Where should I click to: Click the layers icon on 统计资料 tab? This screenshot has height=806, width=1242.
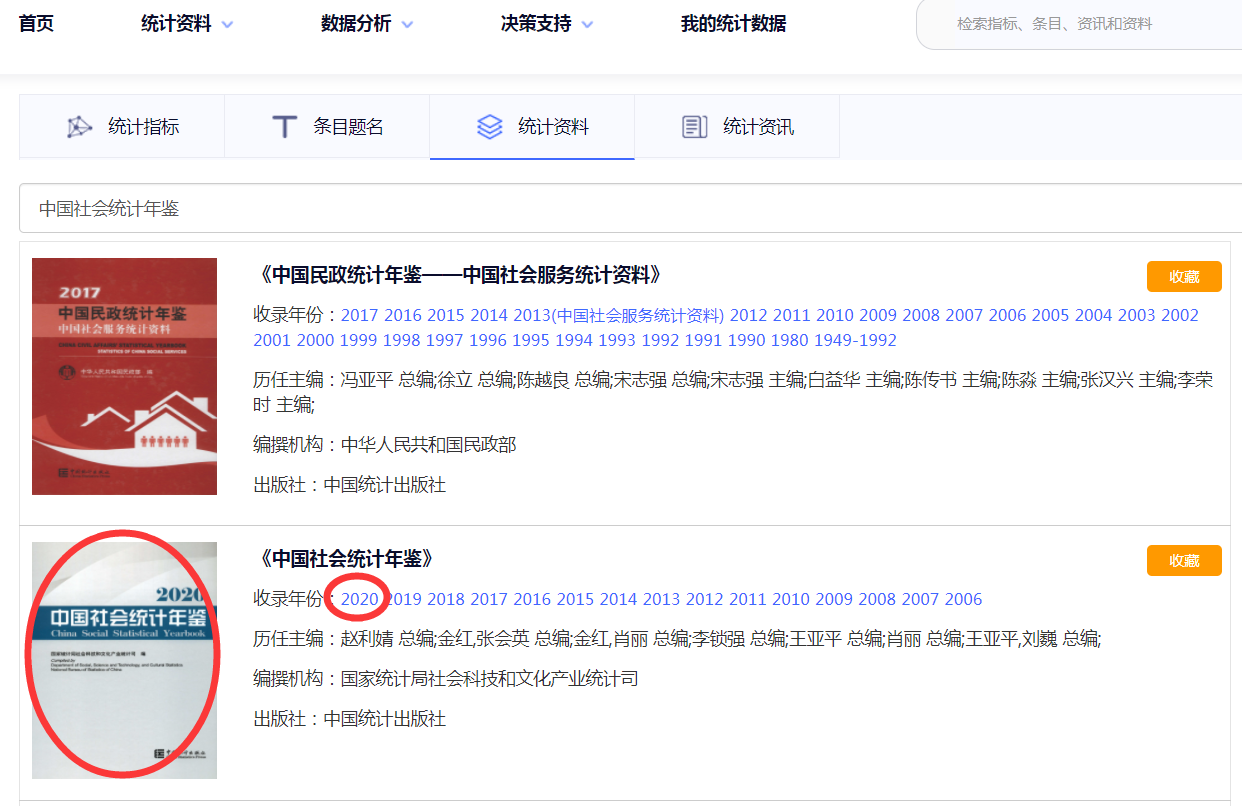tap(489, 127)
